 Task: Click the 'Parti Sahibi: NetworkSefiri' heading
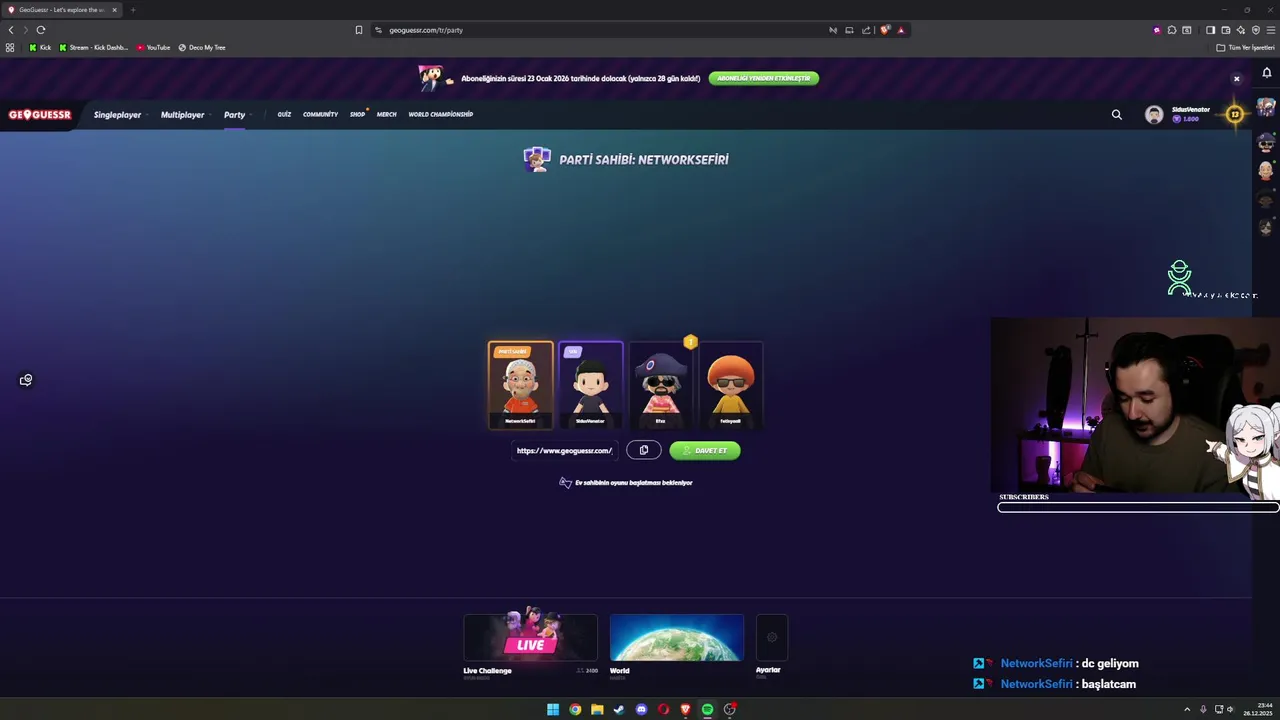pyautogui.click(x=644, y=160)
